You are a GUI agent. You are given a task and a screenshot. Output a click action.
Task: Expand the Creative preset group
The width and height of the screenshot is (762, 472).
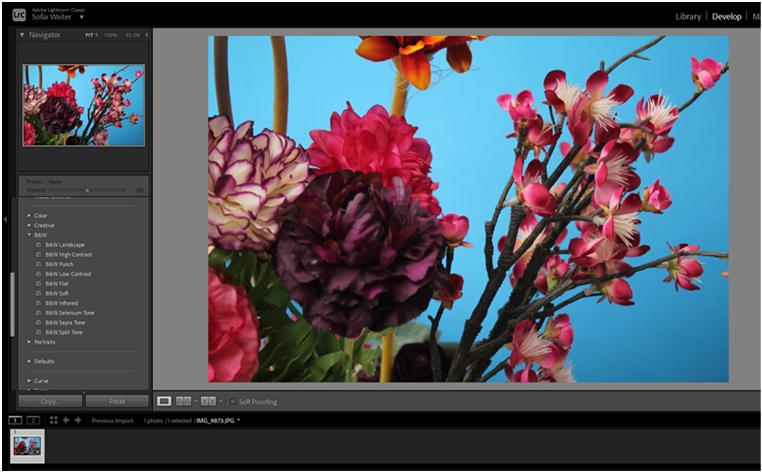tap(29, 225)
